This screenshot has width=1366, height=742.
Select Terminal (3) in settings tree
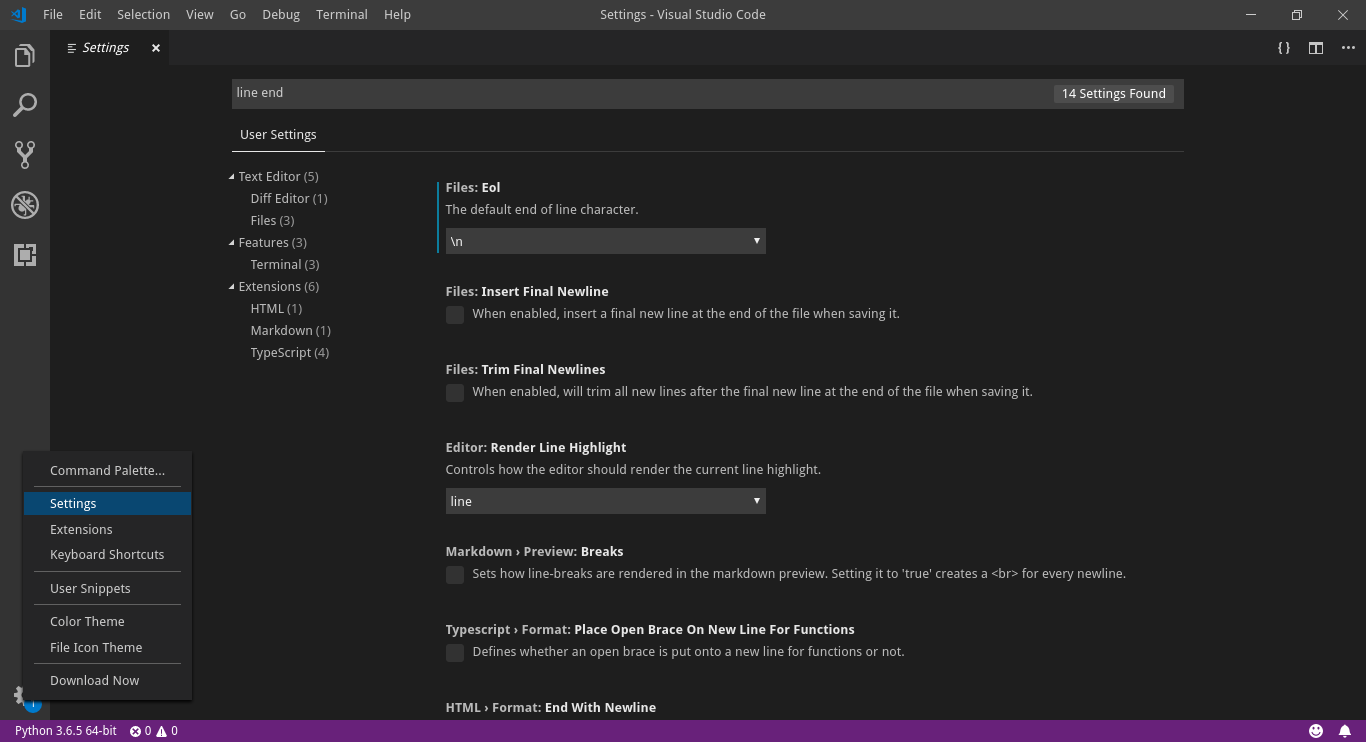285,264
